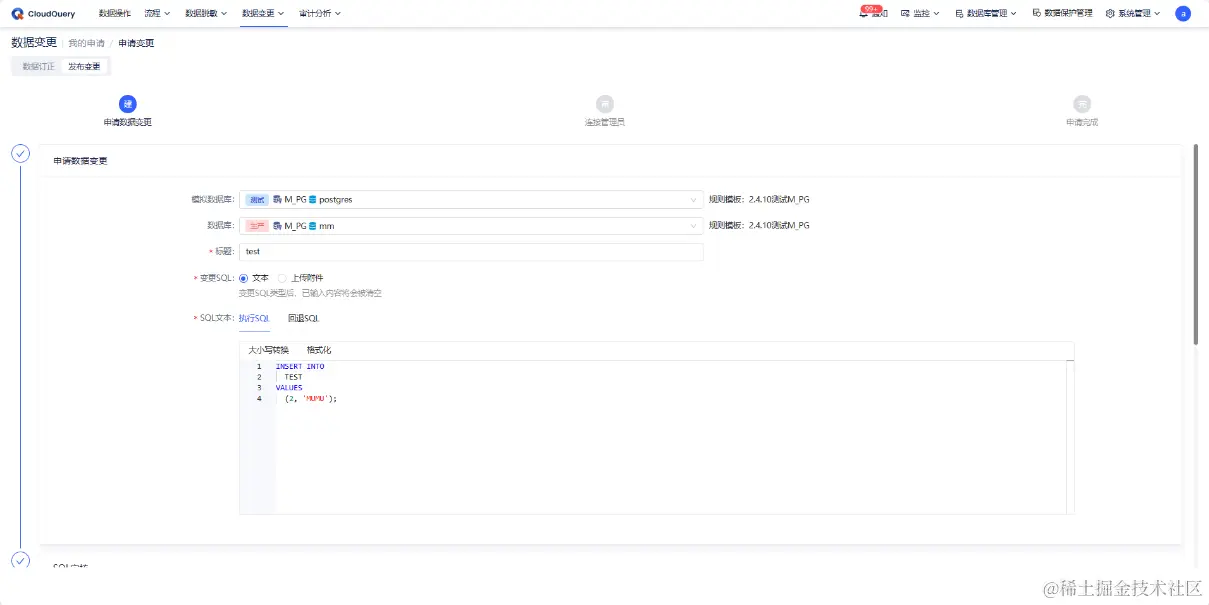The width and height of the screenshot is (1209, 605).
Task: Switch to the 回退SQL tab
Action: pyautogui.click(x=303, y=318)
